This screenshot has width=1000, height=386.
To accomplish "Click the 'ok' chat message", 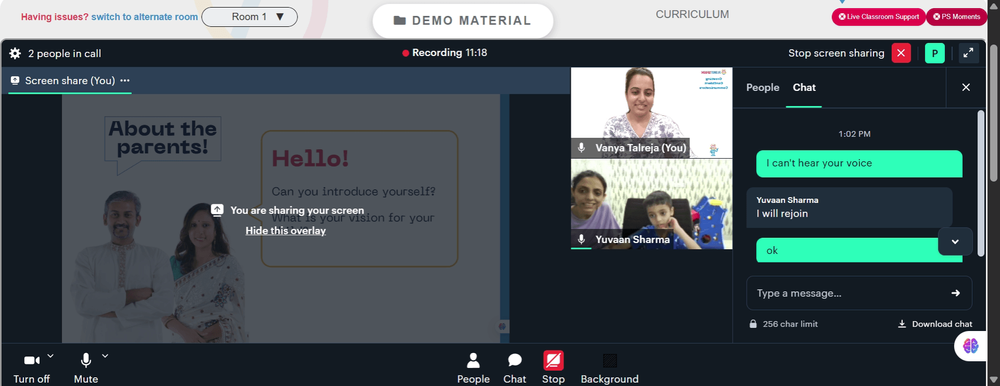I will tap(859, 250).
